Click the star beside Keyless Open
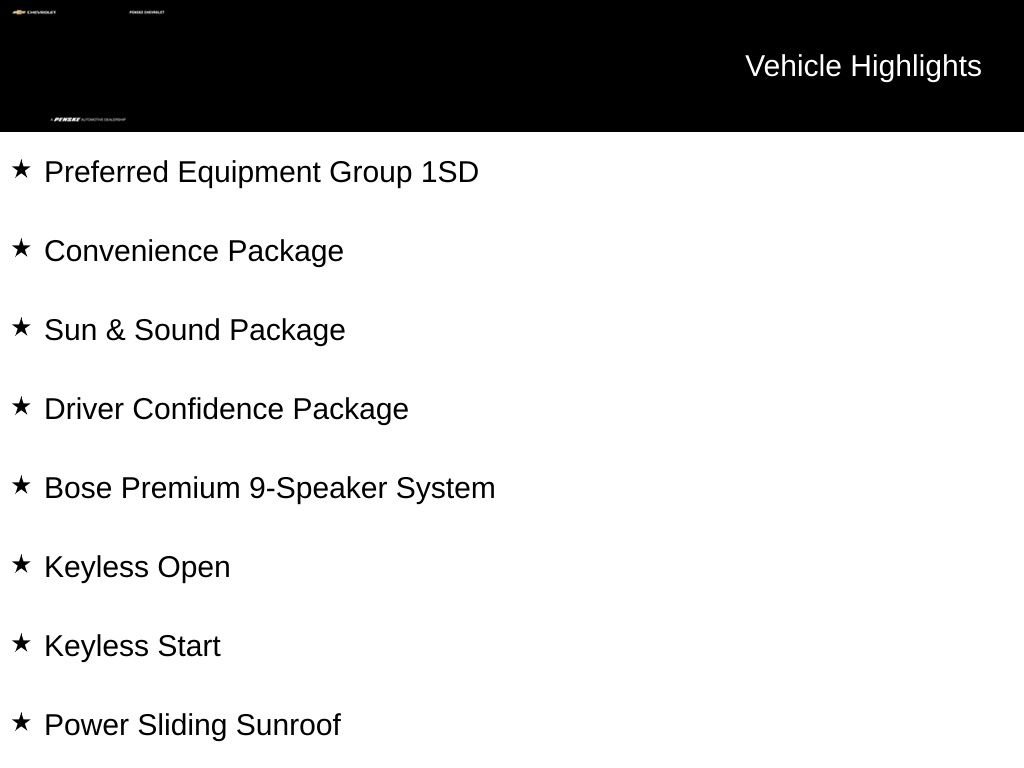 point(22,565)
